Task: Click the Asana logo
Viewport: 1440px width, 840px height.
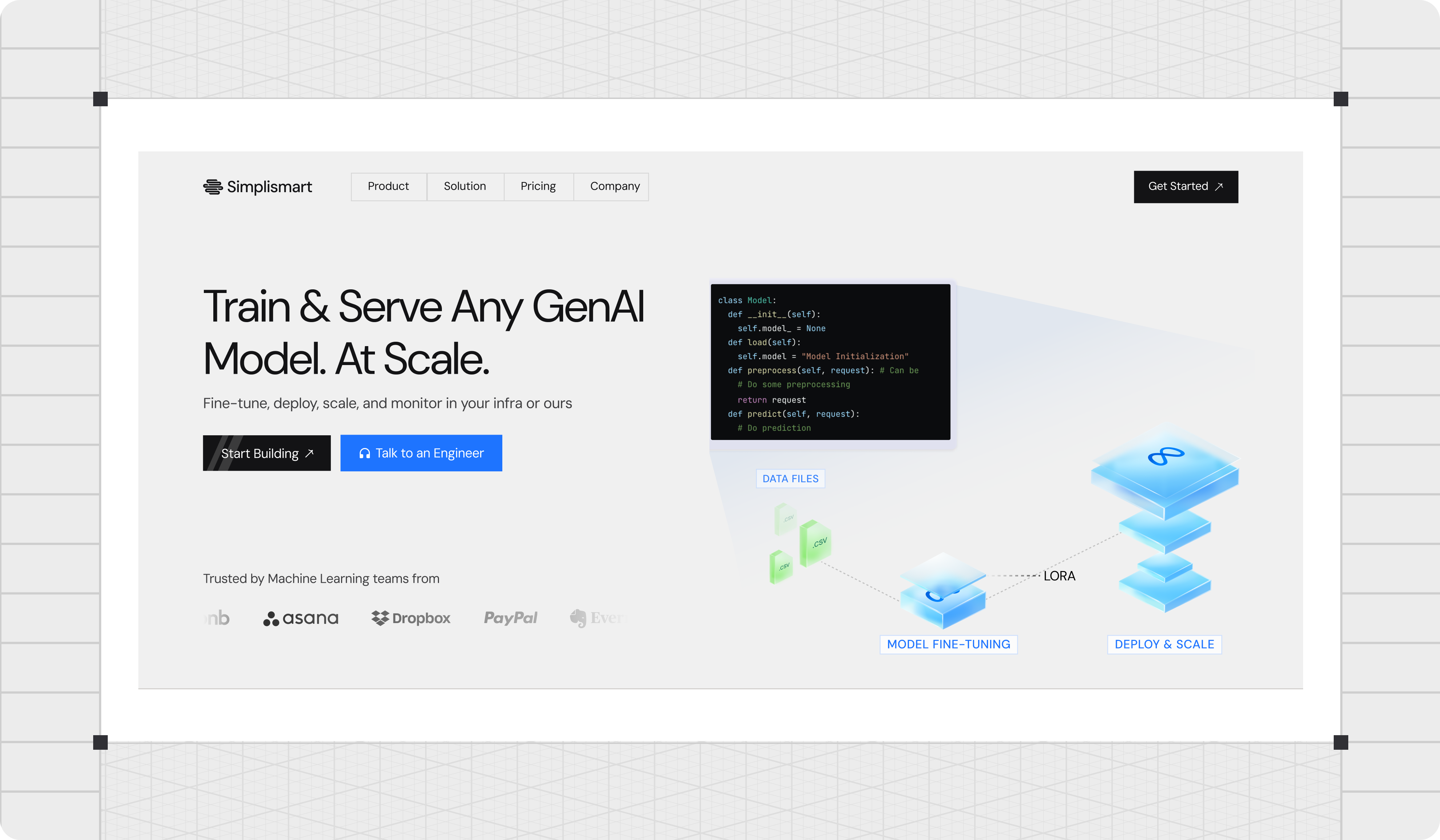Action: [x=301, y=618]
